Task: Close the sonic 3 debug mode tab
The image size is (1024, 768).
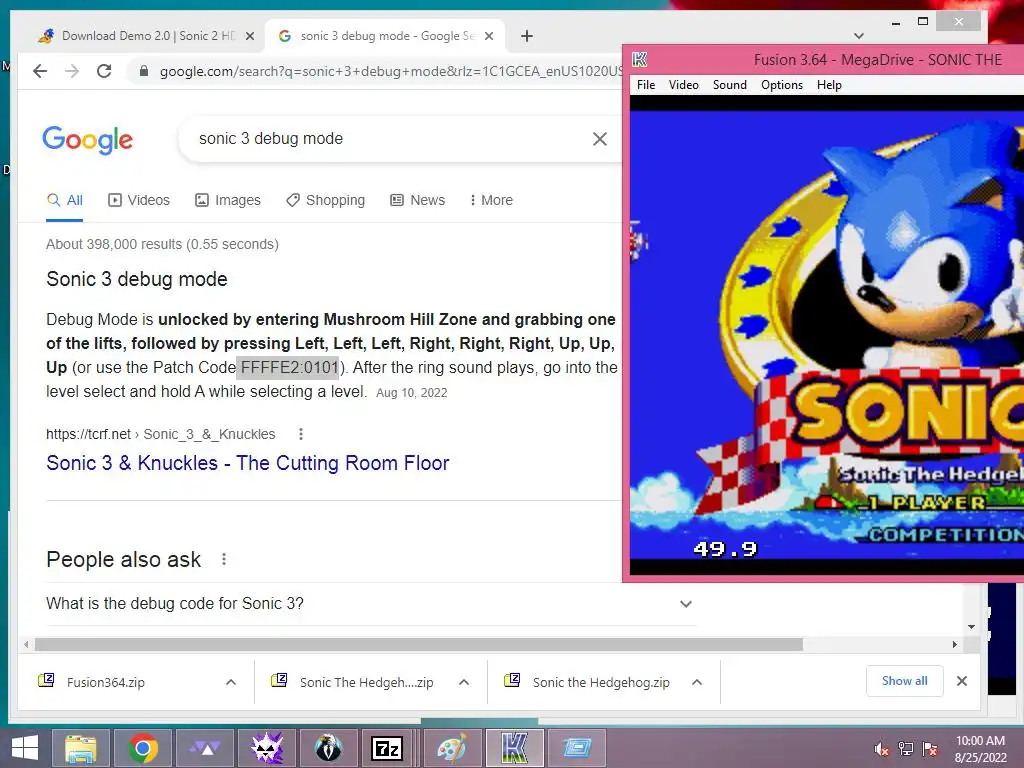Action: point(488,37)
